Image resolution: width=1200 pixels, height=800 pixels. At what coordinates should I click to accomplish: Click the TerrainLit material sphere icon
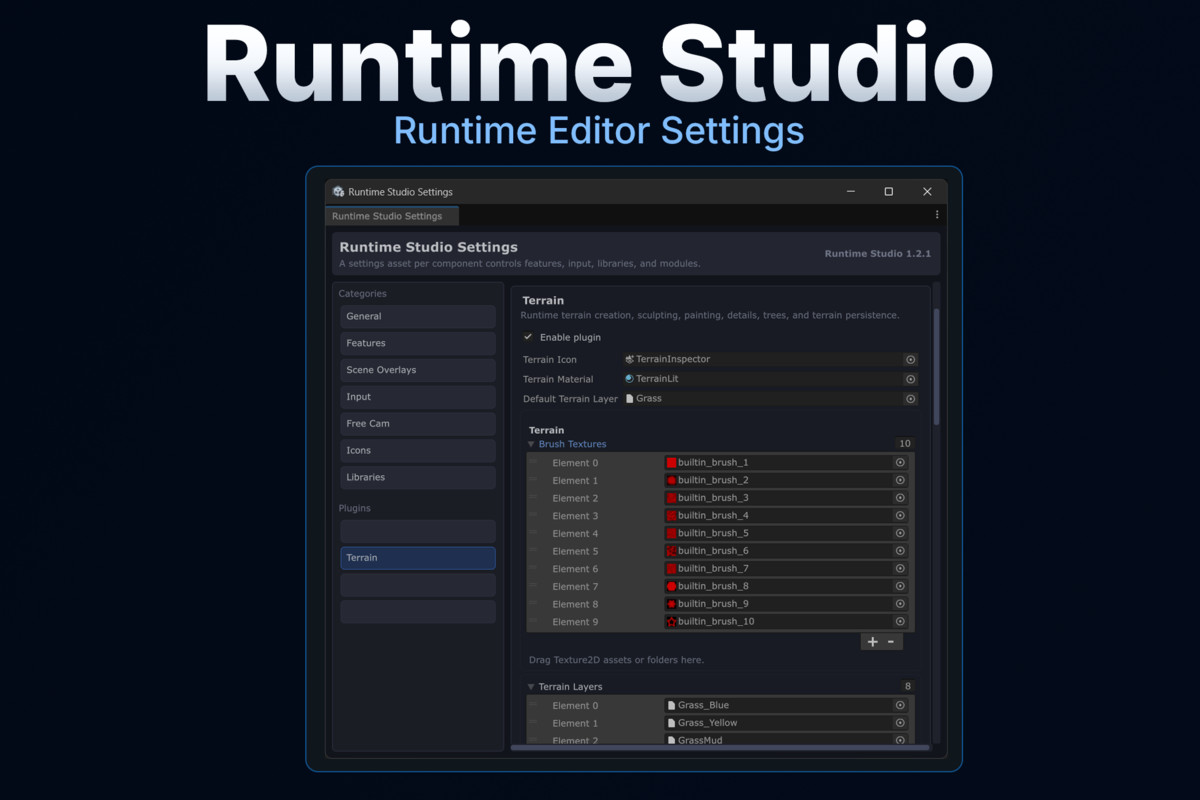(x=630, y=379)
